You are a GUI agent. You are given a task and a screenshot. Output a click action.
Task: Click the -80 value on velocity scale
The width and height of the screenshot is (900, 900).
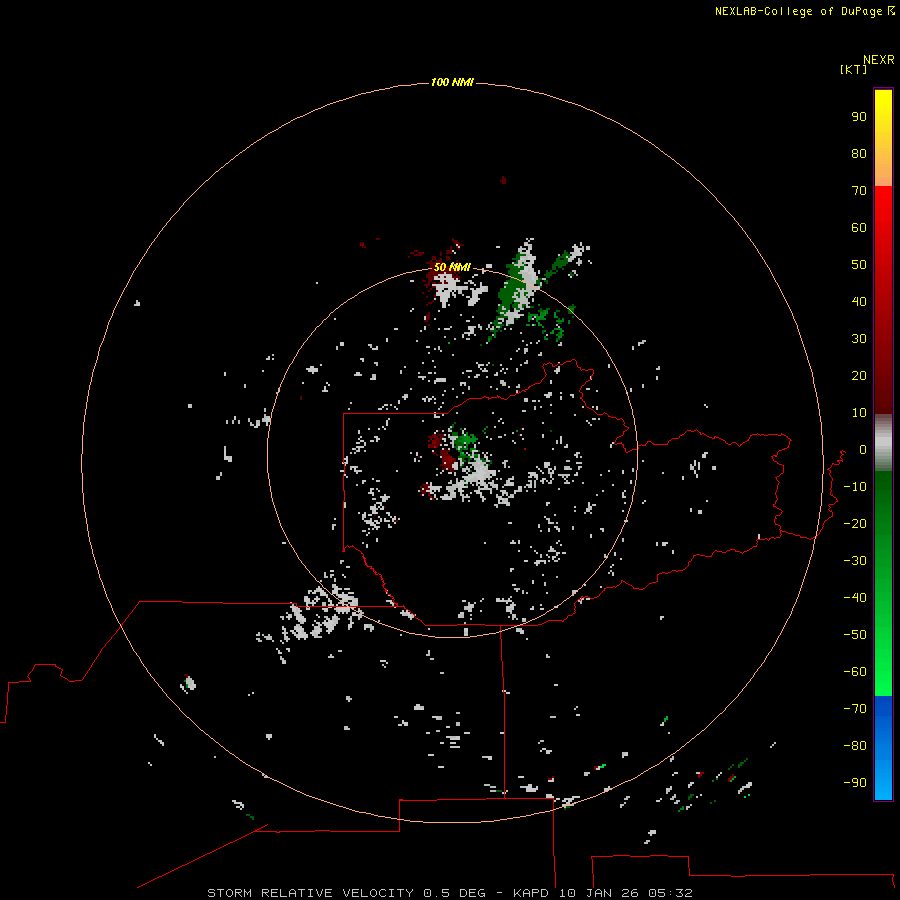tap(855, 746)
